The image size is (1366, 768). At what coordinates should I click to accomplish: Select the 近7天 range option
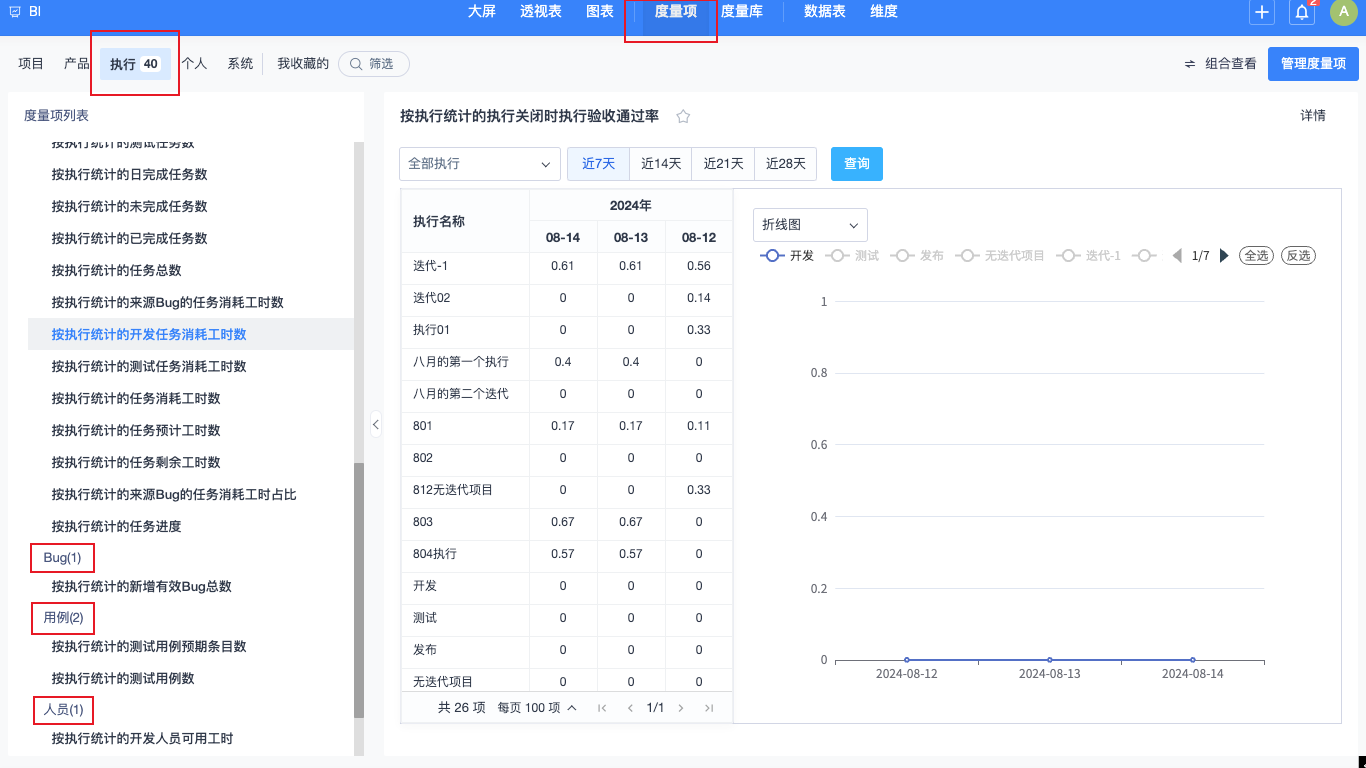(x=598, y=164)
